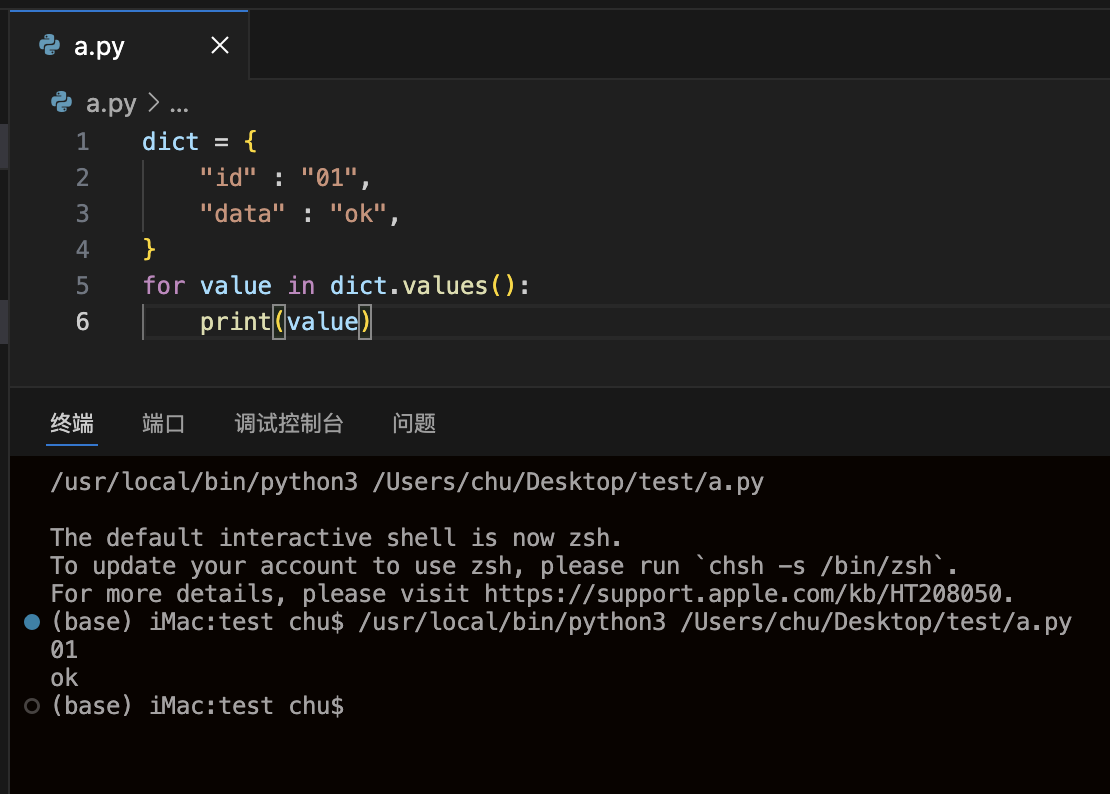Screen dimensions: 1110x794
Task: Click the Python icon in the a.py tab
Action: click(x=48, y=45)
